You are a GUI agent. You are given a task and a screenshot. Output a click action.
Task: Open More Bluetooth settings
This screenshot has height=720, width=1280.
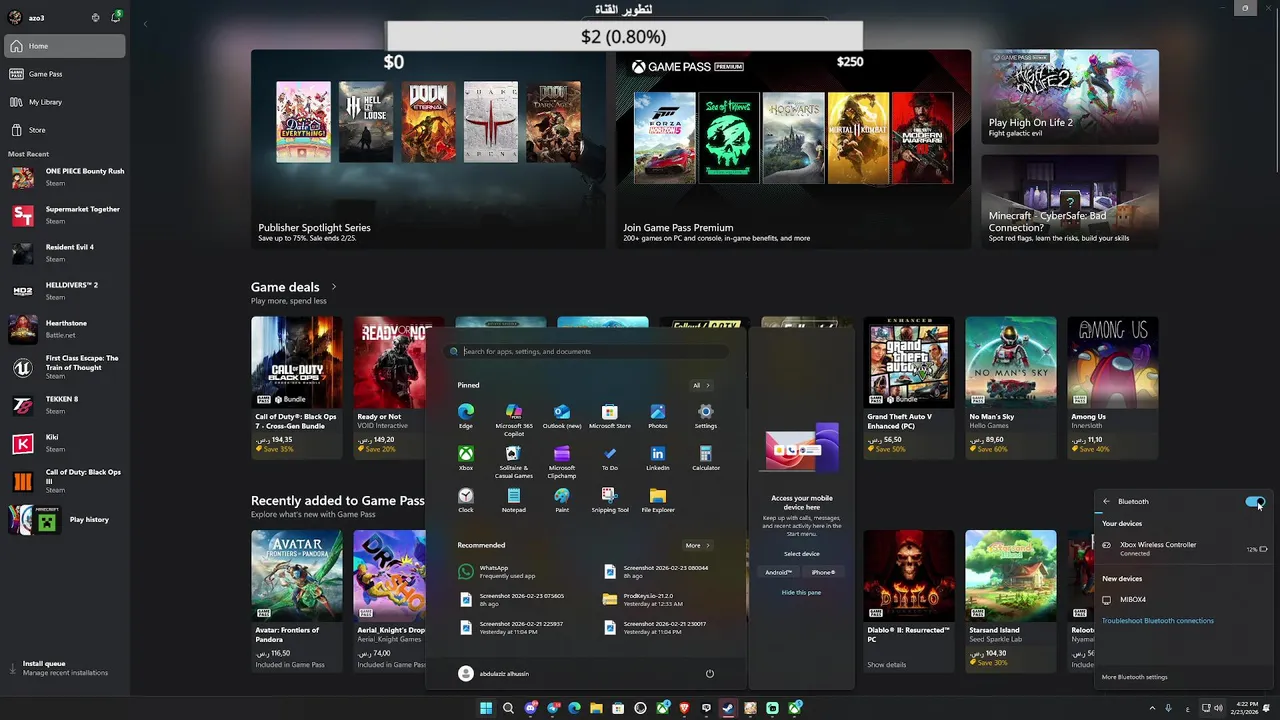tap(1134, 677)
